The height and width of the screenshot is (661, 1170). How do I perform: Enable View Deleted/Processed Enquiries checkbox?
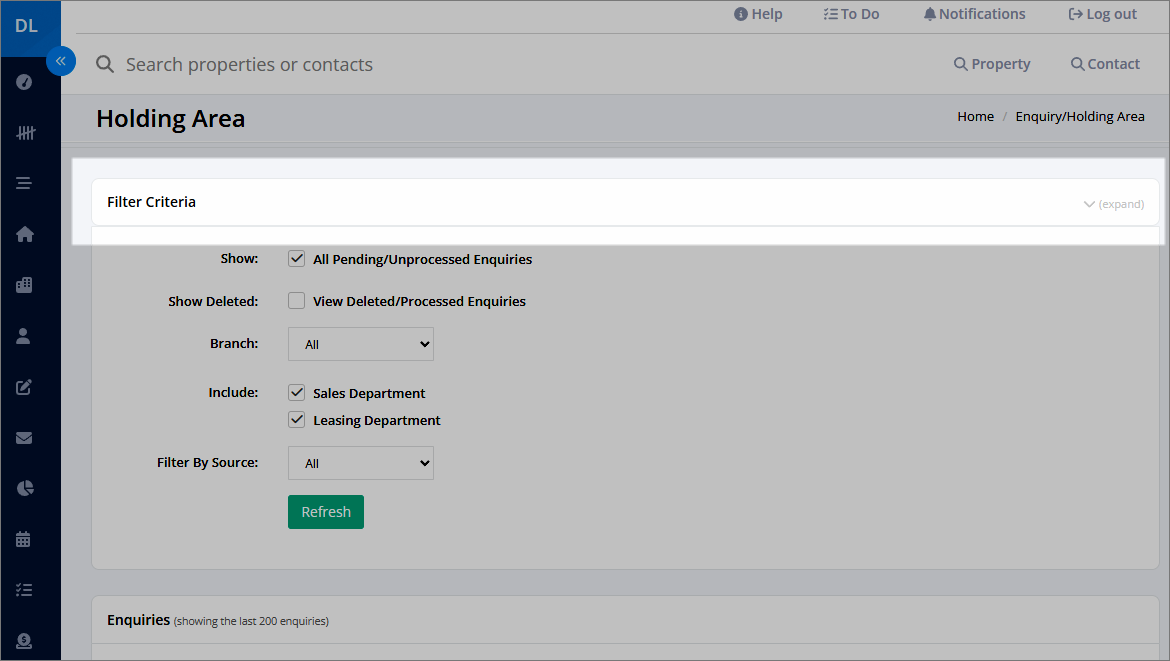pos(296,301)
